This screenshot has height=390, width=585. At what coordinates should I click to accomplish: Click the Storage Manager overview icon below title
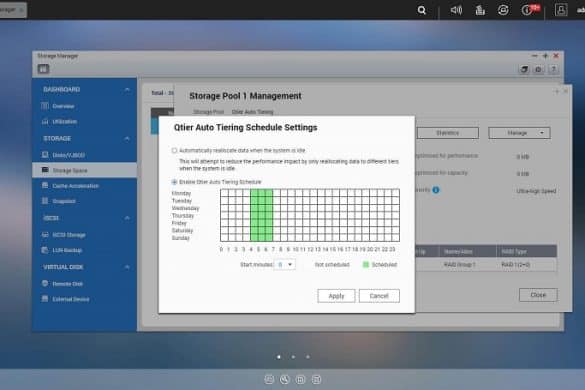pos(43,69)
